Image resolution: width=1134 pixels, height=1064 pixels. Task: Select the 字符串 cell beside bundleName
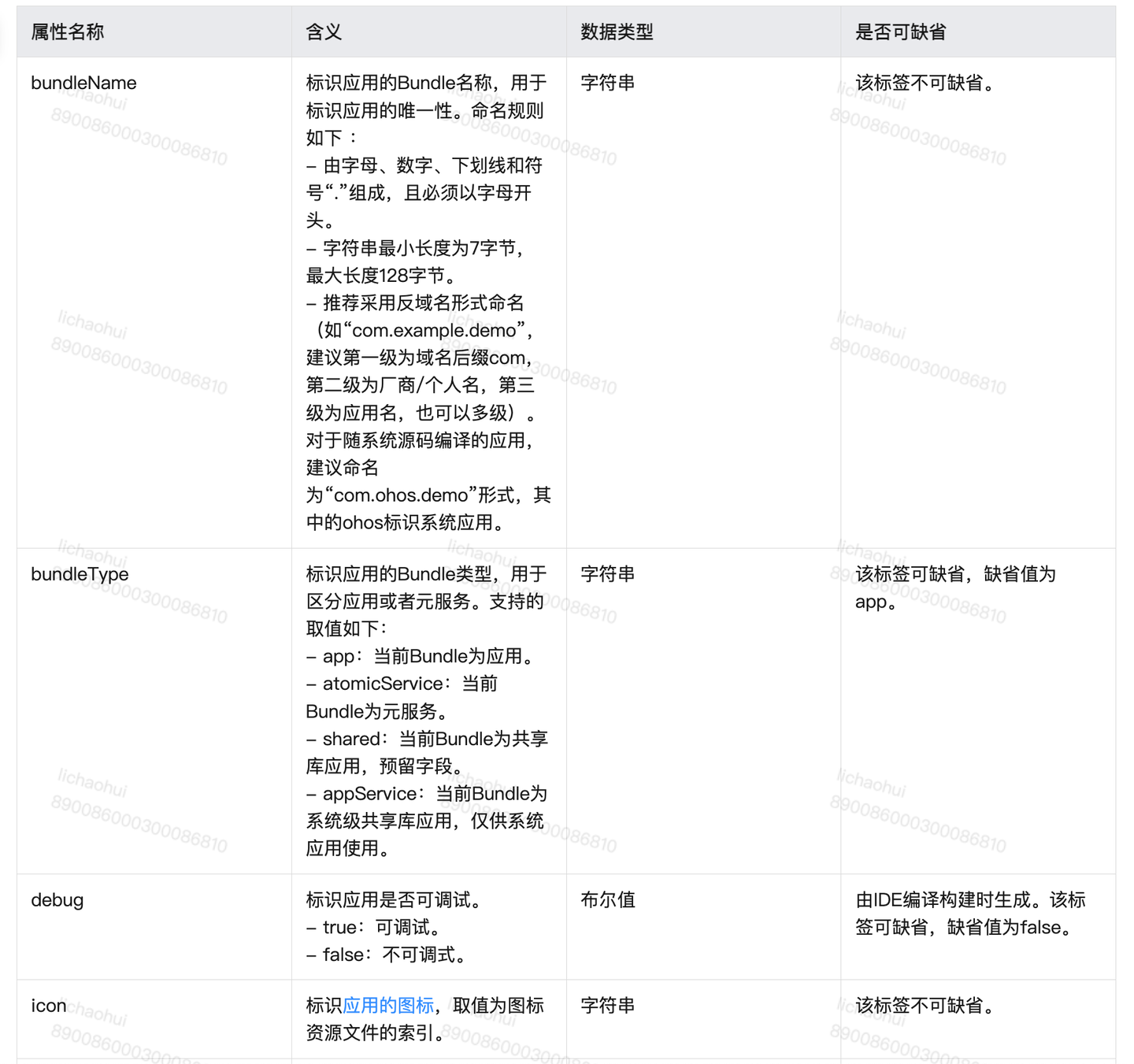click(x=607, y=83)
